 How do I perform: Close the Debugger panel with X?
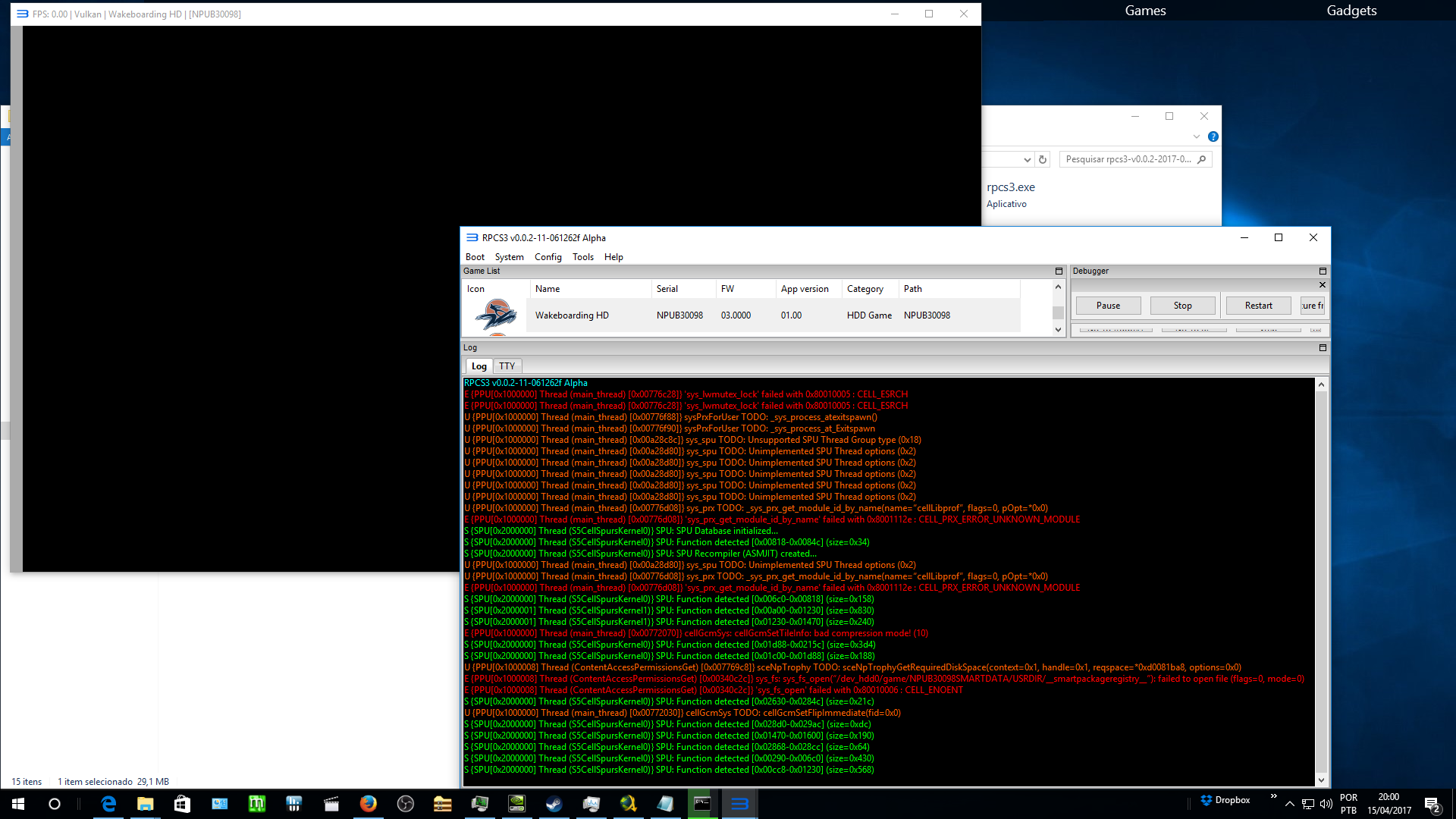point(1323,285)
